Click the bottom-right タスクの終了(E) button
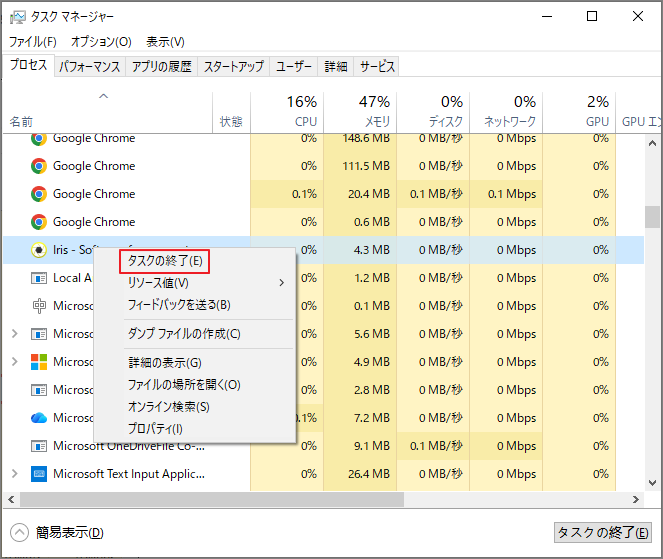The height and width of the screenshot is (559, 663). point(603,532)
